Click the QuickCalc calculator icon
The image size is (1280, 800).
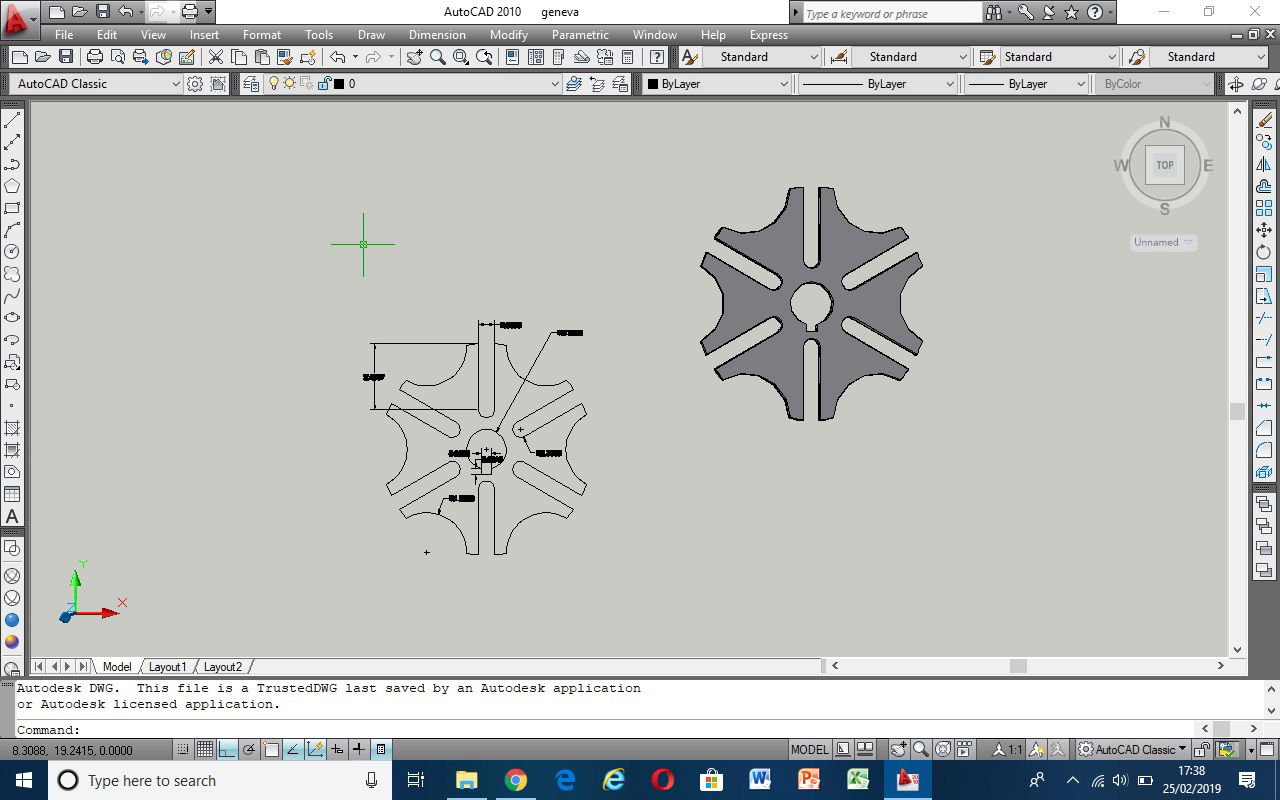point(628,57)
